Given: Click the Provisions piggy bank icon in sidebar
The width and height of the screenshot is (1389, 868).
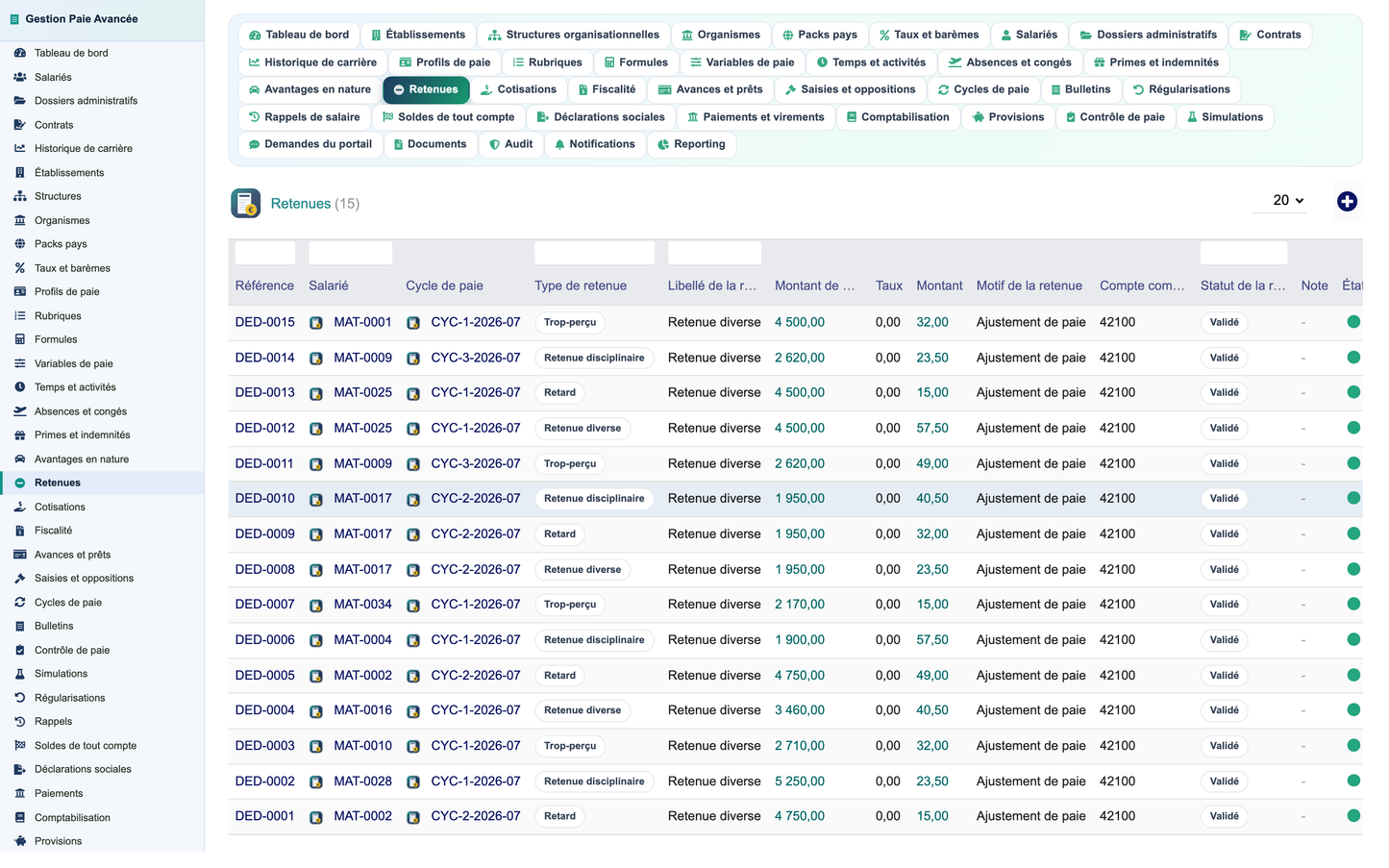Looking at the screenshot, I should coord(20,841).
